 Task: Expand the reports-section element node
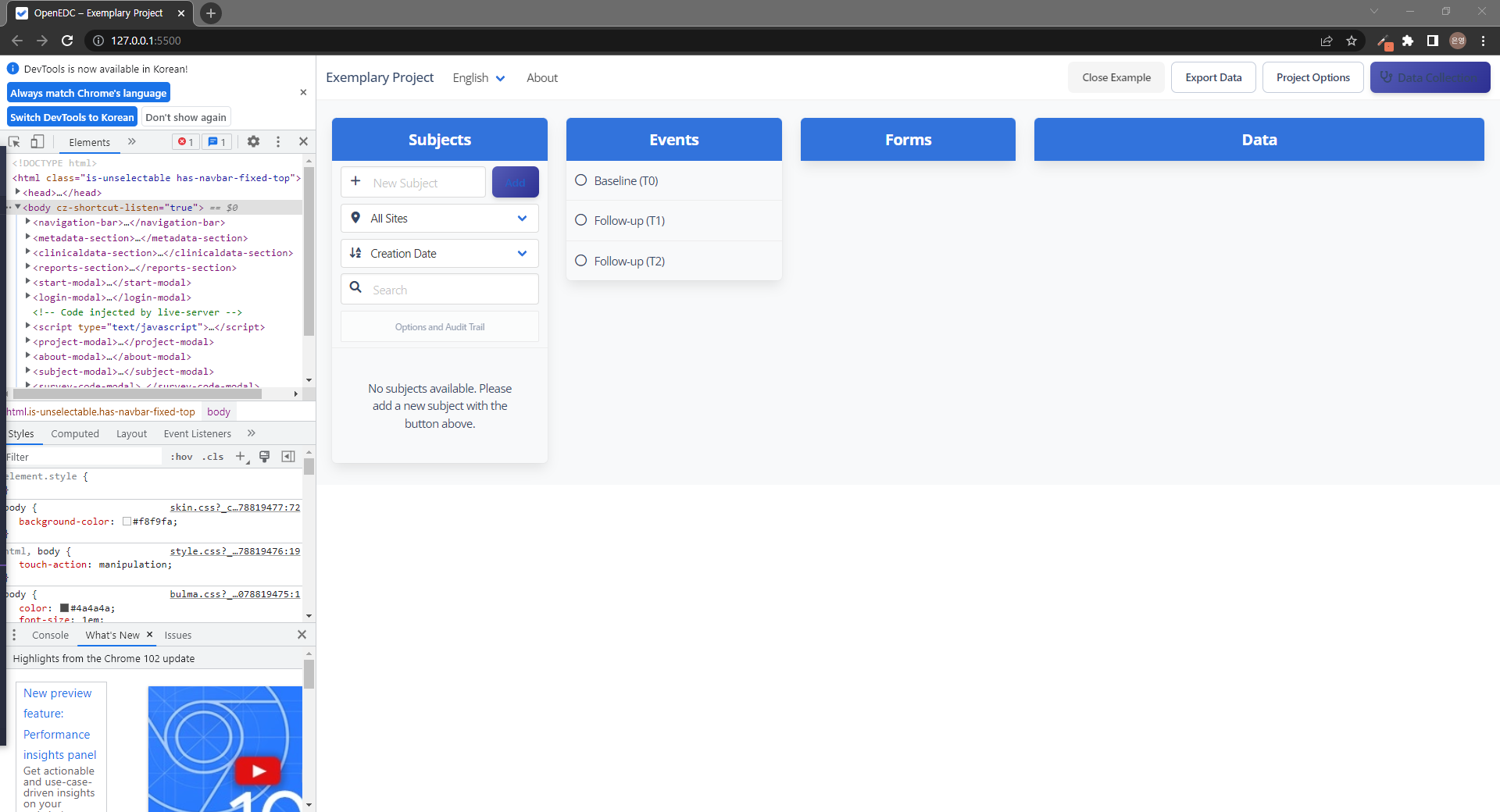28,266
